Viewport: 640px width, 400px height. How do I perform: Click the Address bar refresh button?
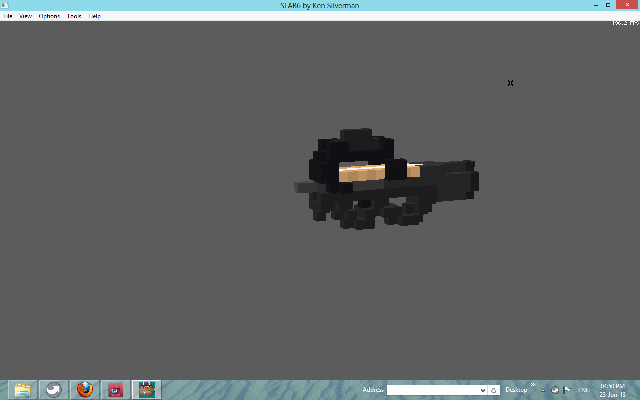click(493, 390)
